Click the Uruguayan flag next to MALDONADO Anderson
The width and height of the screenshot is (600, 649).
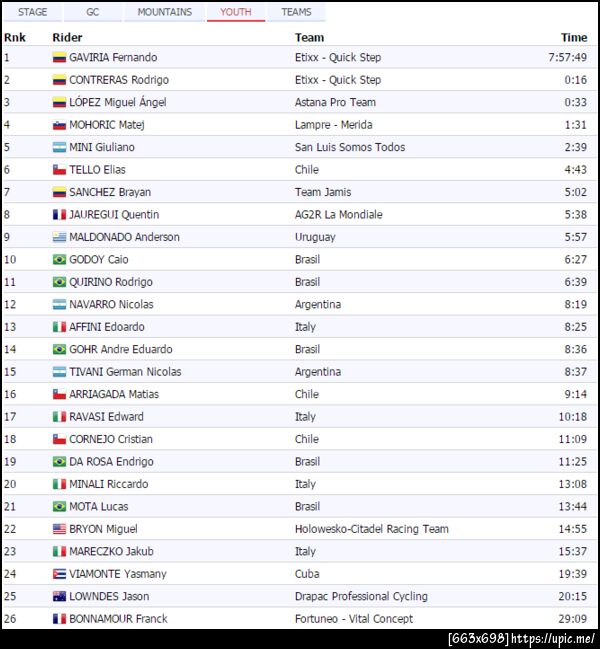(59, 237)
